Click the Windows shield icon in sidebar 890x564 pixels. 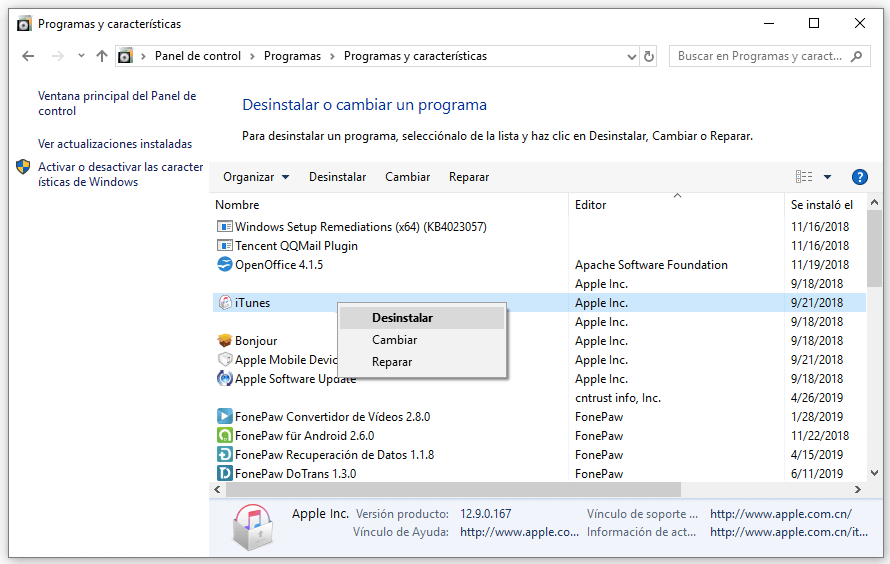pos(23,167)
